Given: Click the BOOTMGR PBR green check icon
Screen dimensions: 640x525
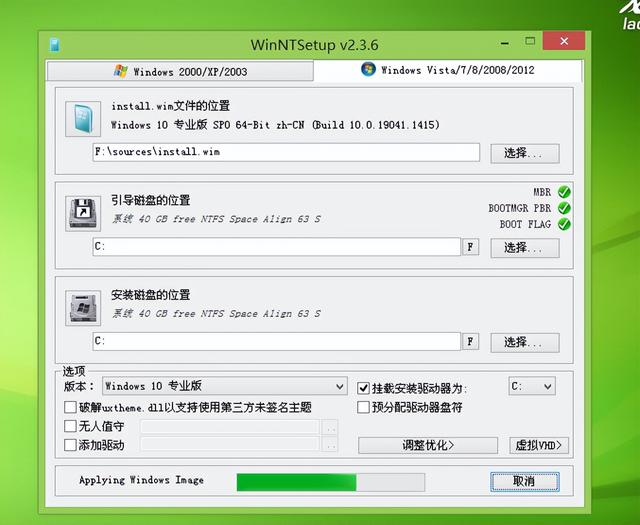Looking at the screenshot, I should tap(564, 208).
